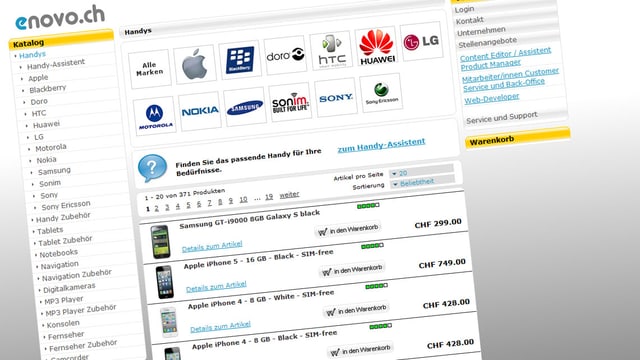Click the blue question mark help bubble
Image resolution: width=640 pixels, height=360 pixels.
152,168
